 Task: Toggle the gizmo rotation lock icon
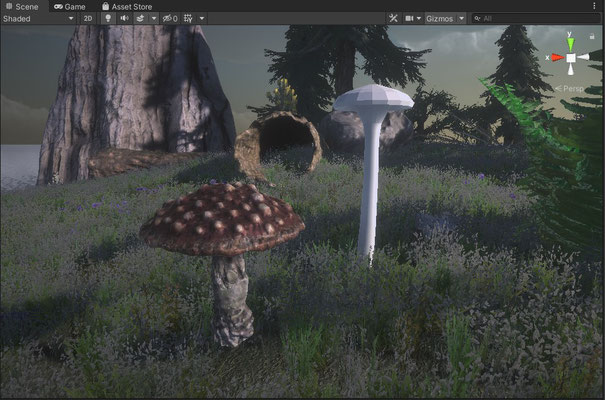(592, 37)
